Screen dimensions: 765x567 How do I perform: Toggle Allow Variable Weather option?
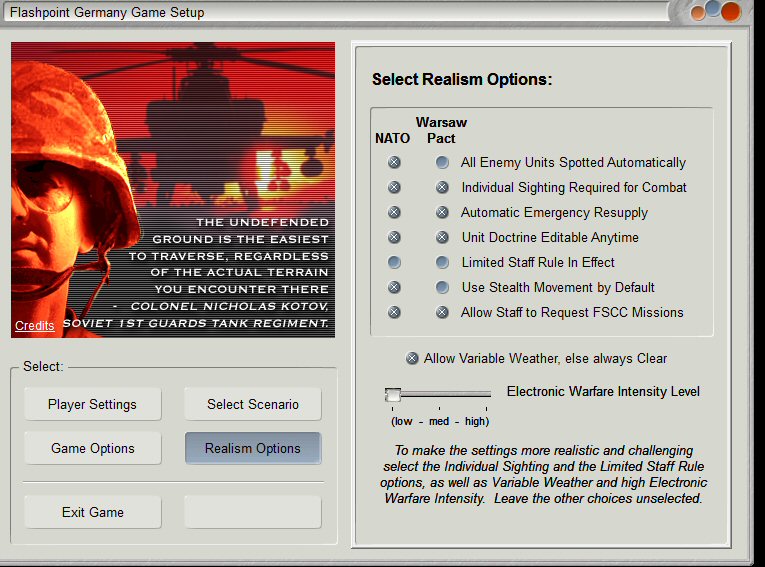[412, 359]
